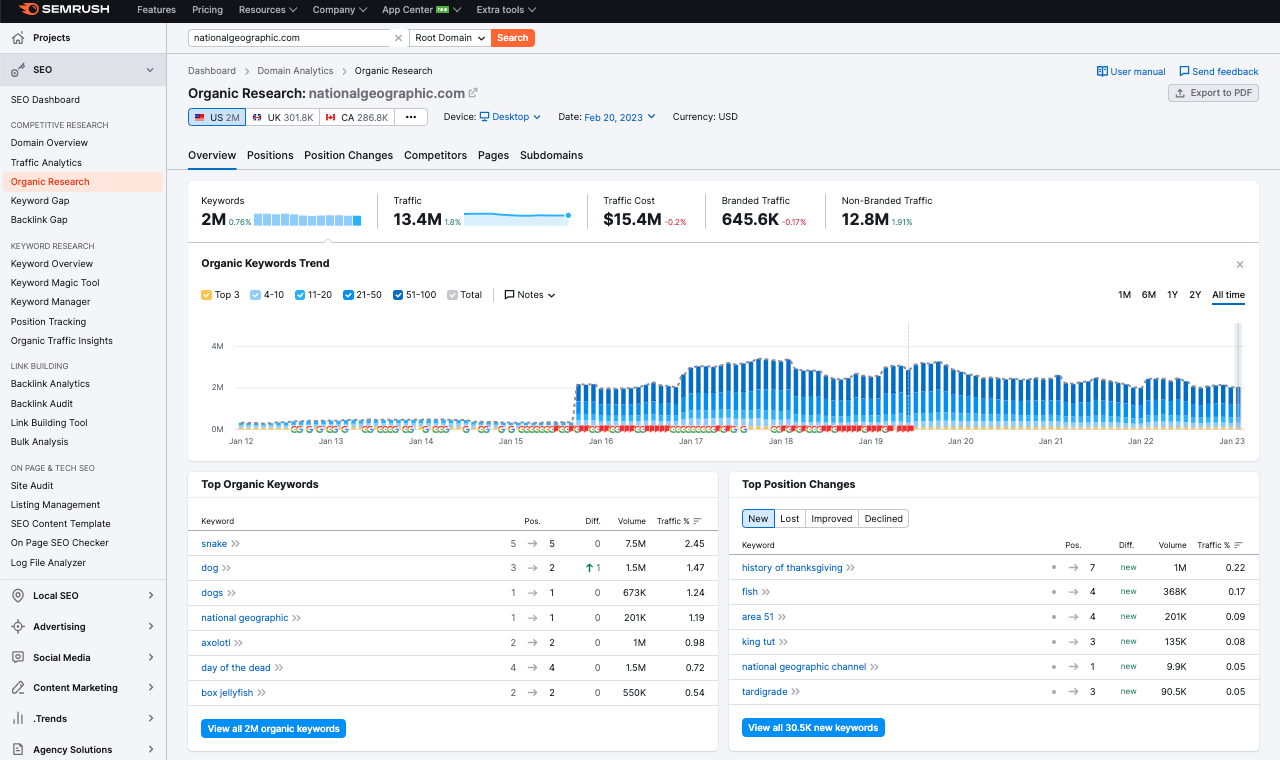
Task: Click the orange Search button
Action: click(513, 38)
